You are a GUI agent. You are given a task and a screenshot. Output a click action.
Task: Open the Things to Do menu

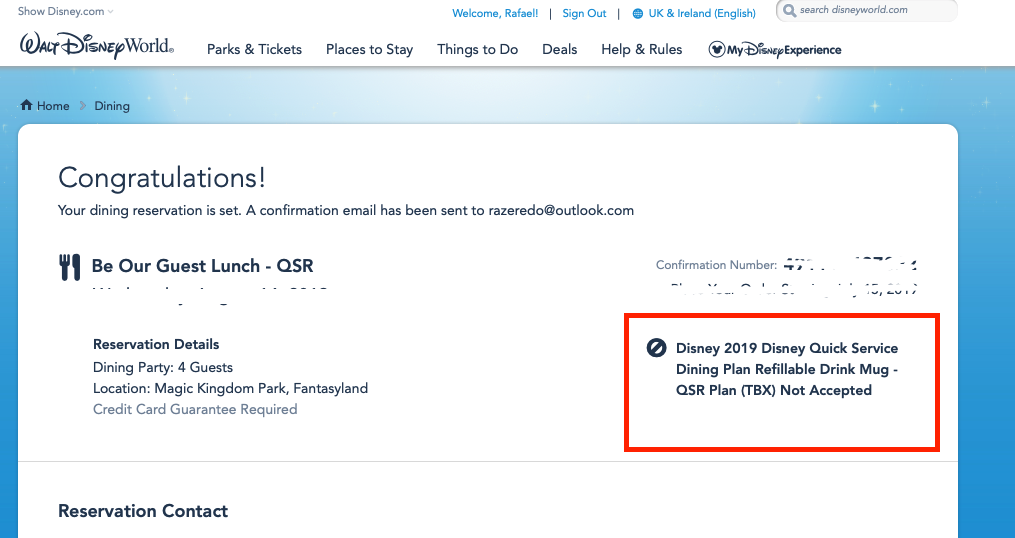point(477,49)
